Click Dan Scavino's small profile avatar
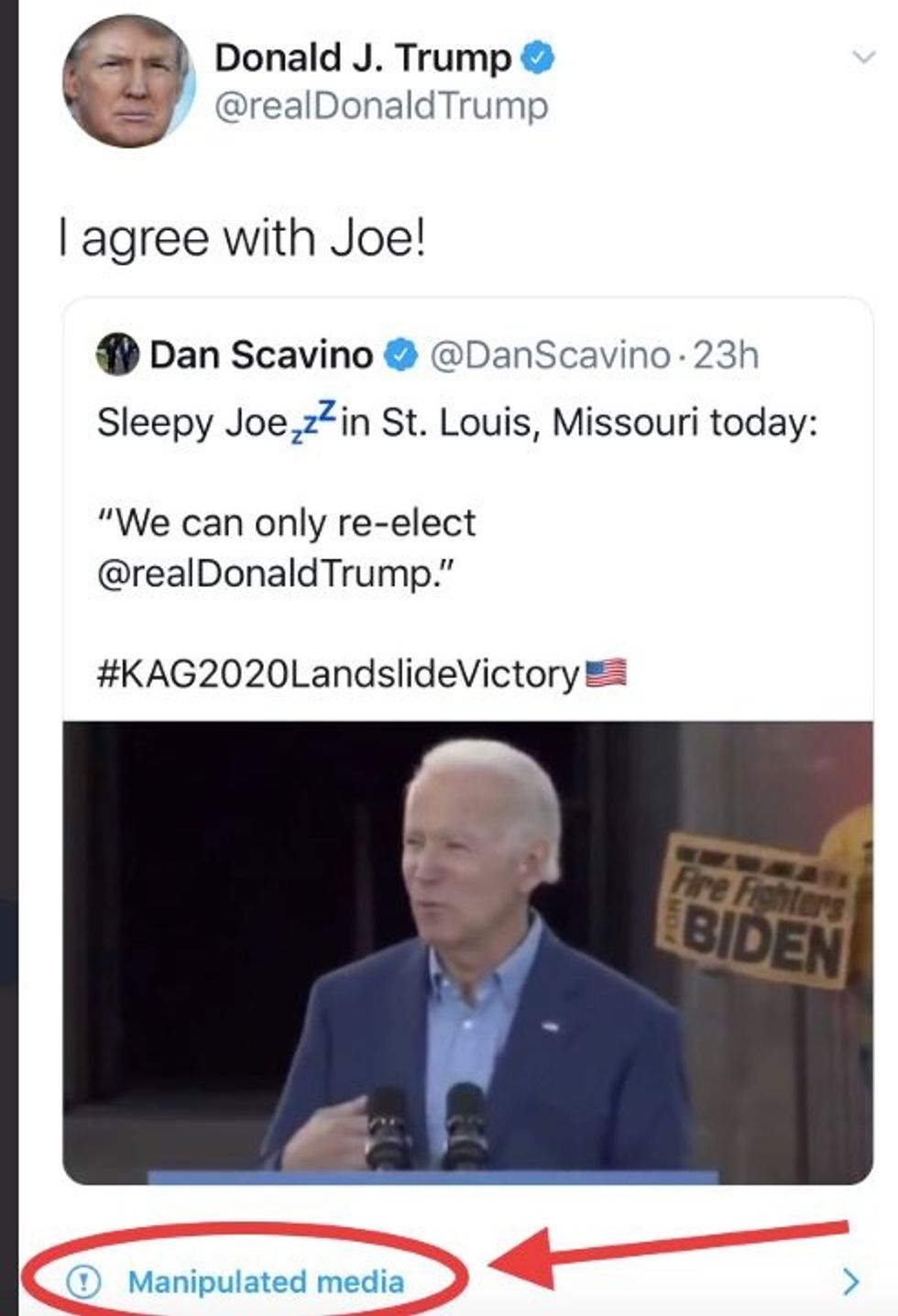The image size is (898, 1316). [x=117, y=355]
